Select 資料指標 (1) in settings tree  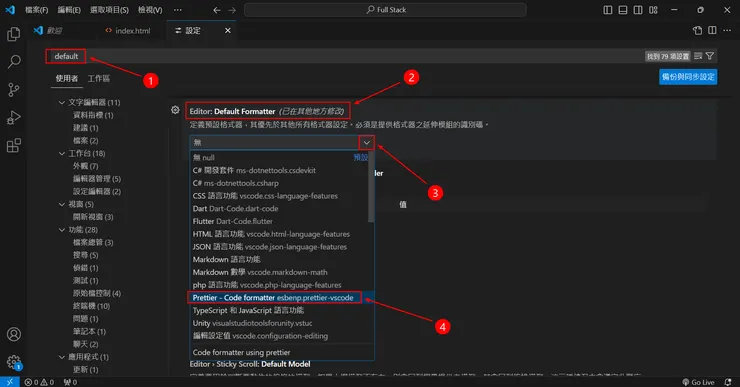pyautogui.click(x=93, y=115)
